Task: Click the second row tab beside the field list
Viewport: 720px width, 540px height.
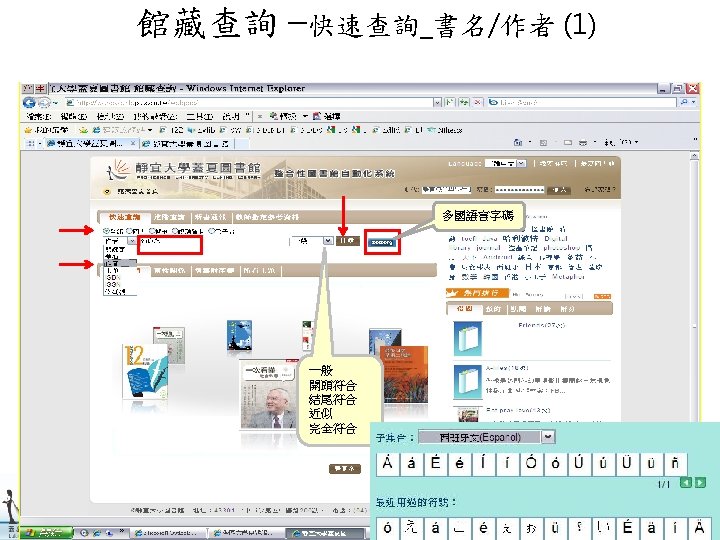Action: 170,271
